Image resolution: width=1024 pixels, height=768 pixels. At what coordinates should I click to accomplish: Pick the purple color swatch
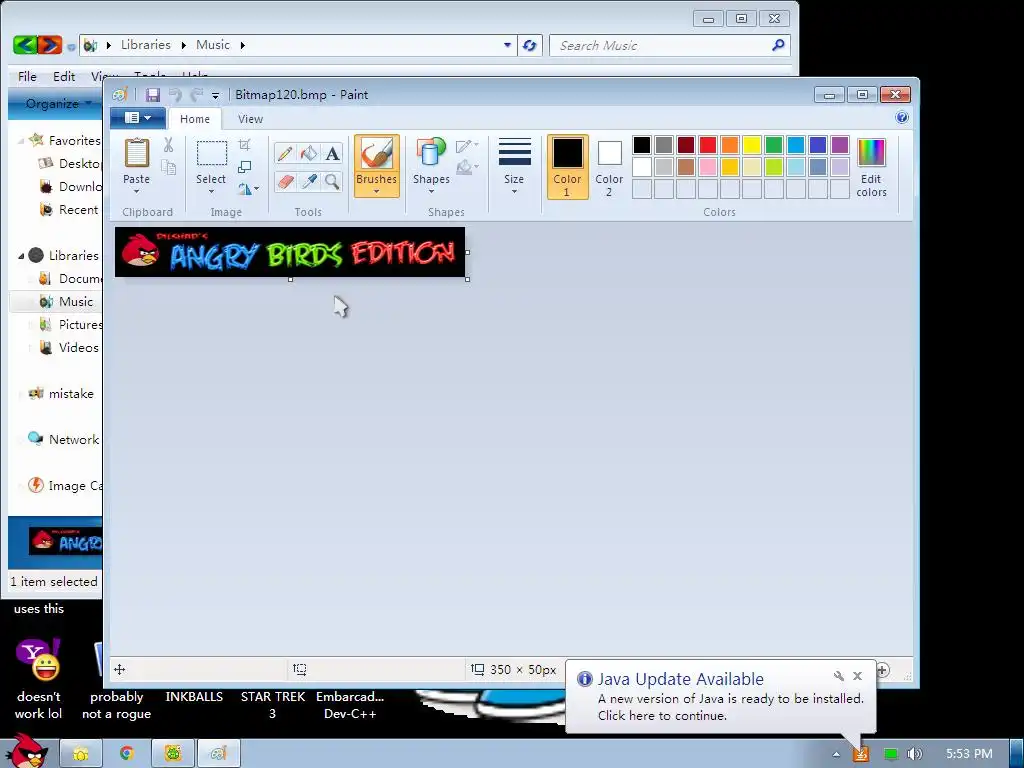click(840, 144)
